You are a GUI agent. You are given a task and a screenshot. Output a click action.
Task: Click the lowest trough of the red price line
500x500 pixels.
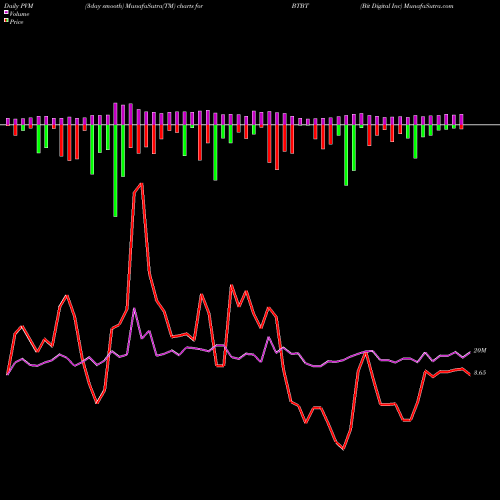[x=343, y=449]
